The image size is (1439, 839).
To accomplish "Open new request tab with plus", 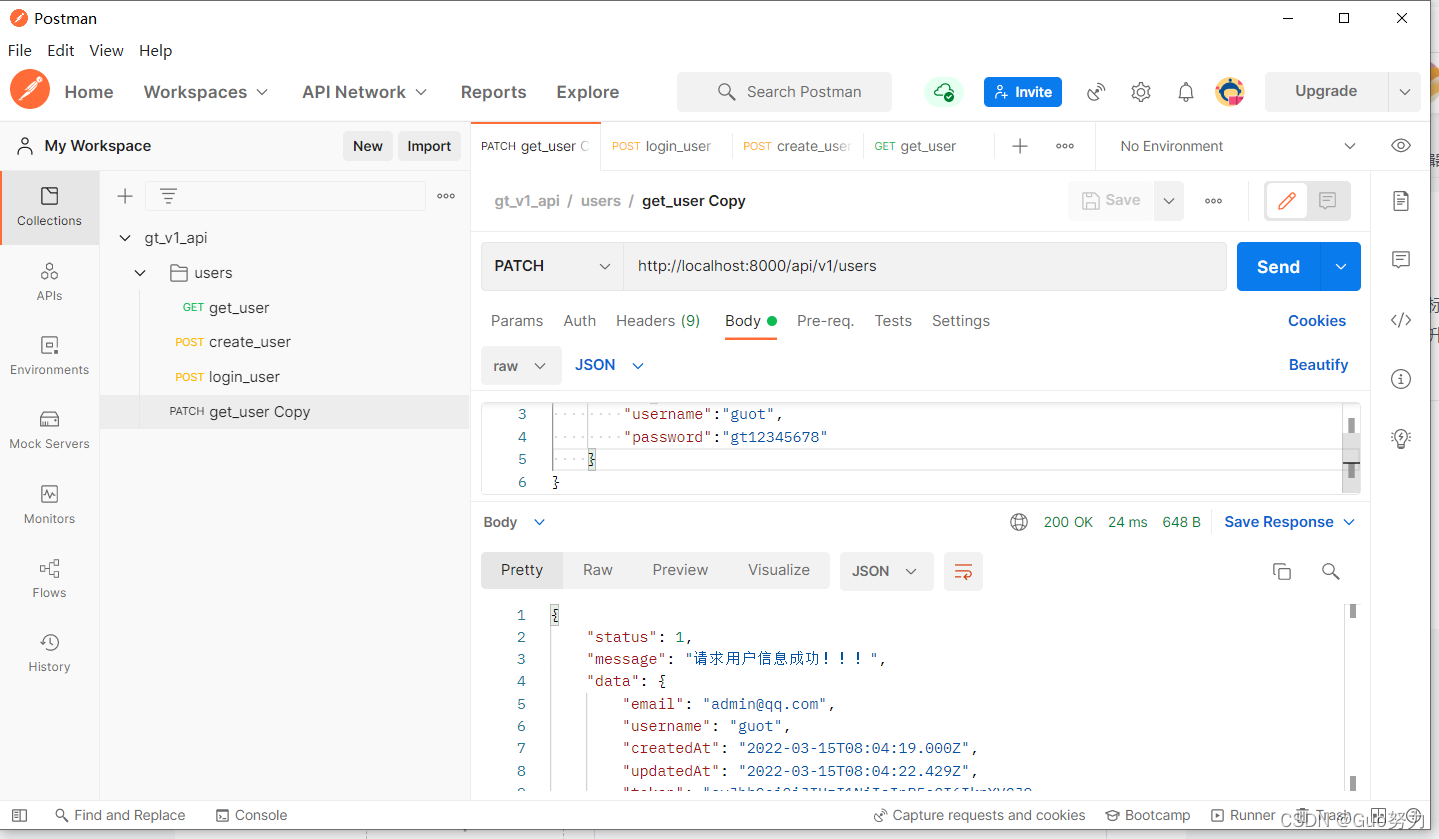I will (x=1020, y=146).
